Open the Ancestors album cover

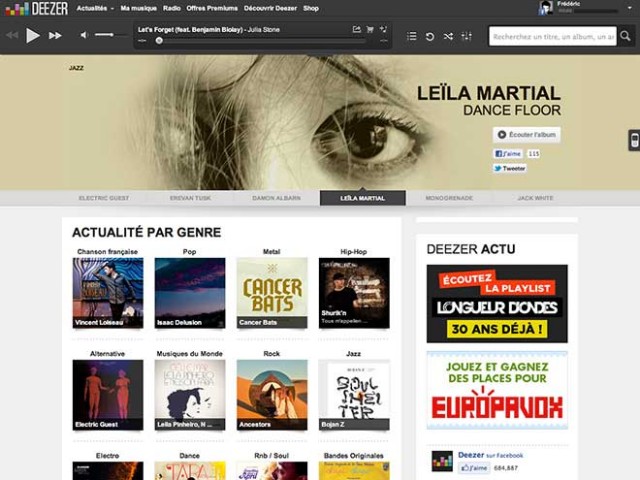[x=272, y=395]
